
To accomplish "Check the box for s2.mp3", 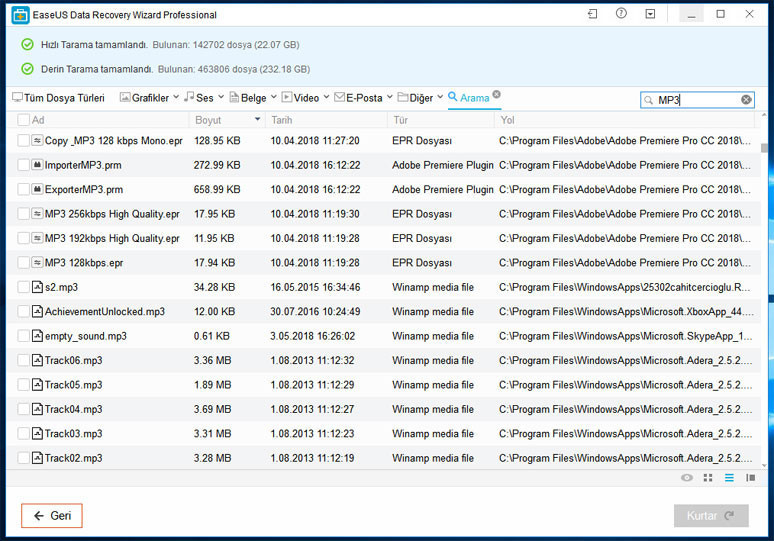I will click(x=23, y=287).
